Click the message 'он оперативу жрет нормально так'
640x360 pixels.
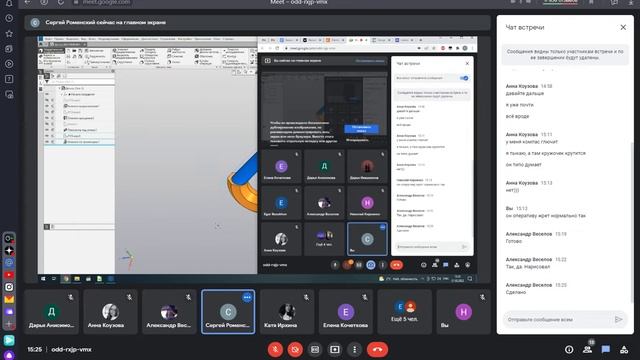pos(546,216)
